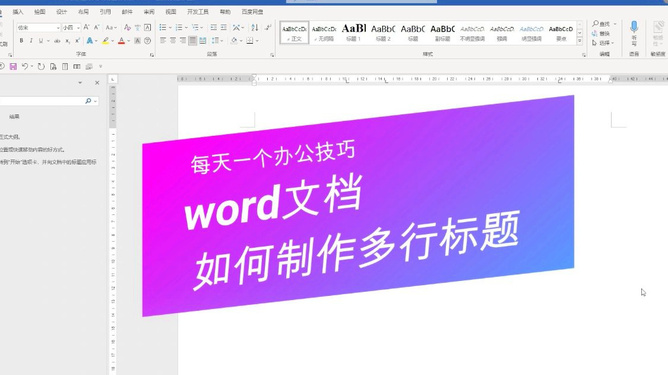Open the Design tab
The image size is (668, 375).
[61, 12]
